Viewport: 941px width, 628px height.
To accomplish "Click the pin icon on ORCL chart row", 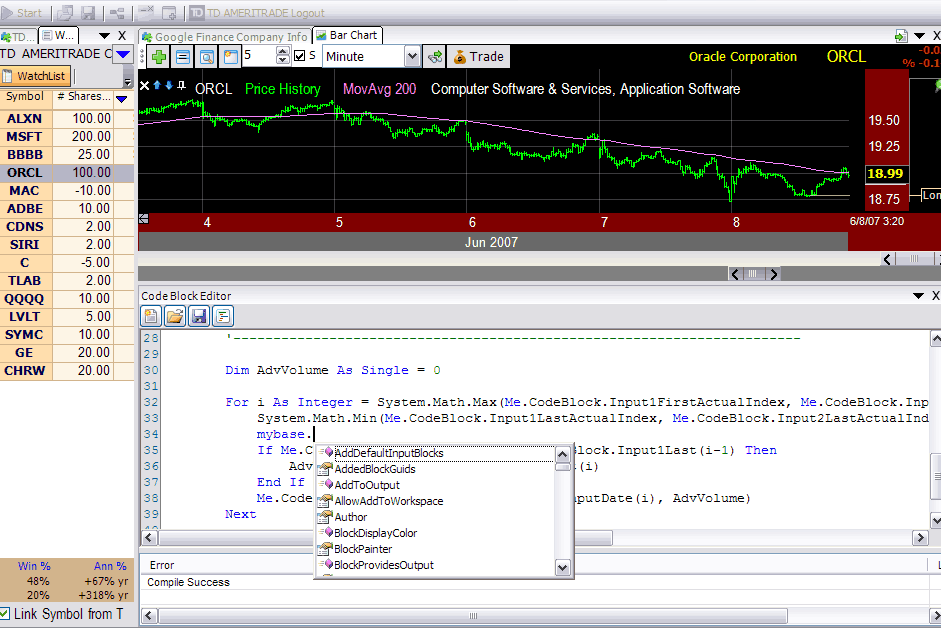I will pos(181,85).
